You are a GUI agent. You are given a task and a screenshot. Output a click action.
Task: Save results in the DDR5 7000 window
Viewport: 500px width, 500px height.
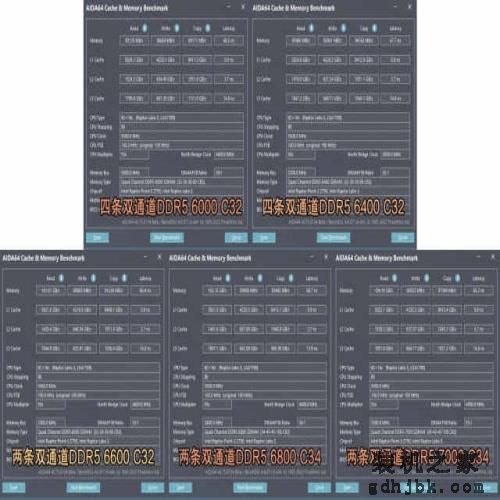tap(347, 488)
